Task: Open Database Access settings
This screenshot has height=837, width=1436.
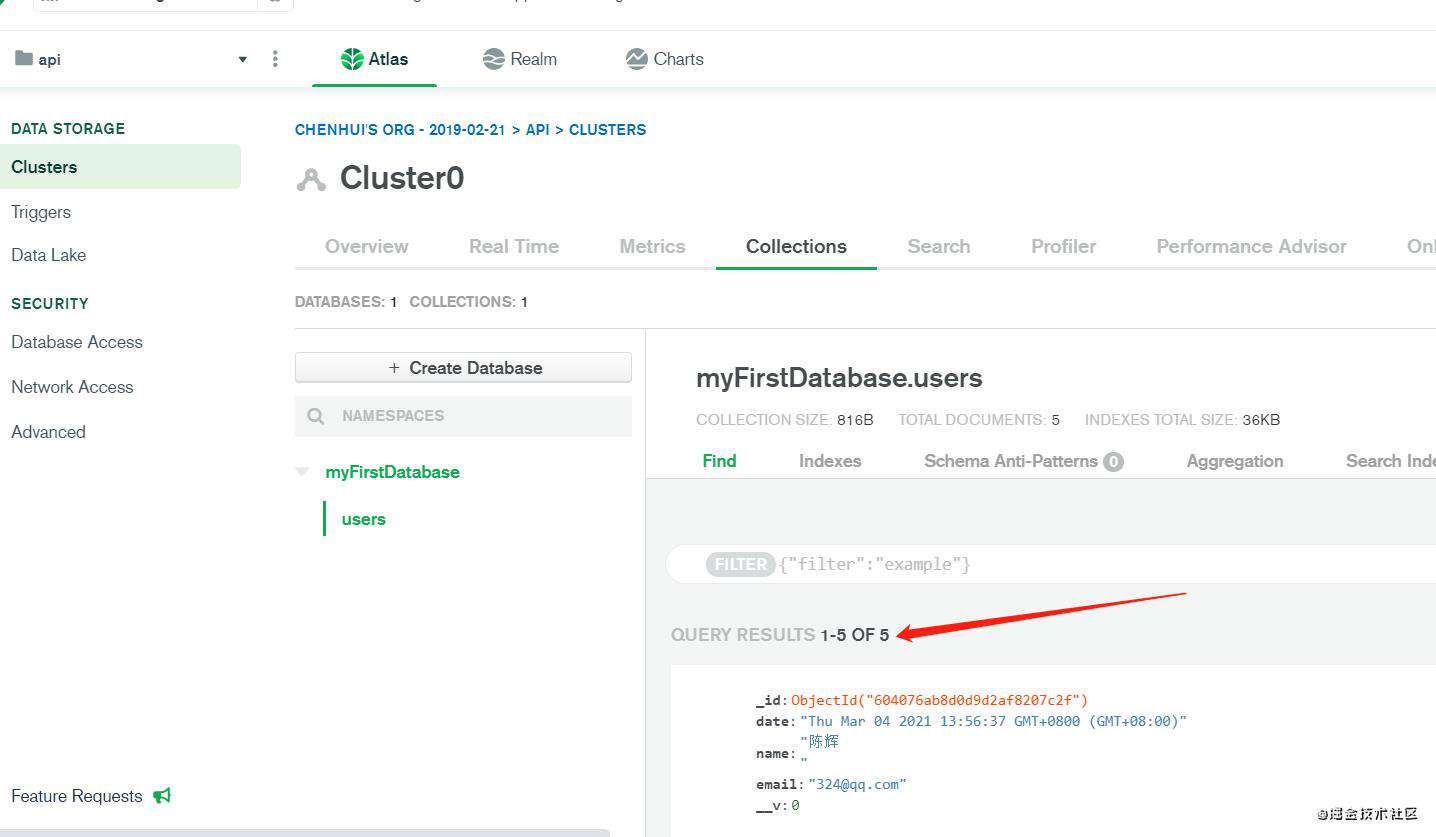Action: [77, 342]
